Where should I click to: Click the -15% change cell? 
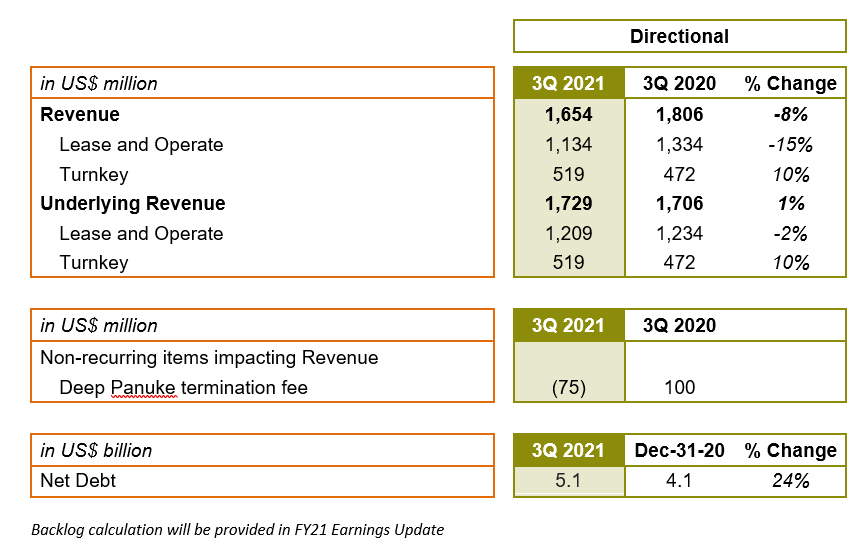pos(790,145)
